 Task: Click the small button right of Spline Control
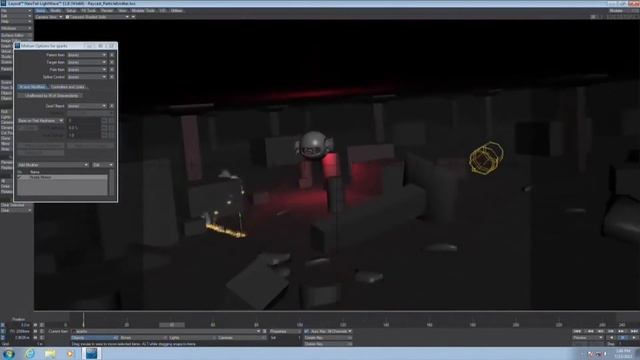point(112,77)
